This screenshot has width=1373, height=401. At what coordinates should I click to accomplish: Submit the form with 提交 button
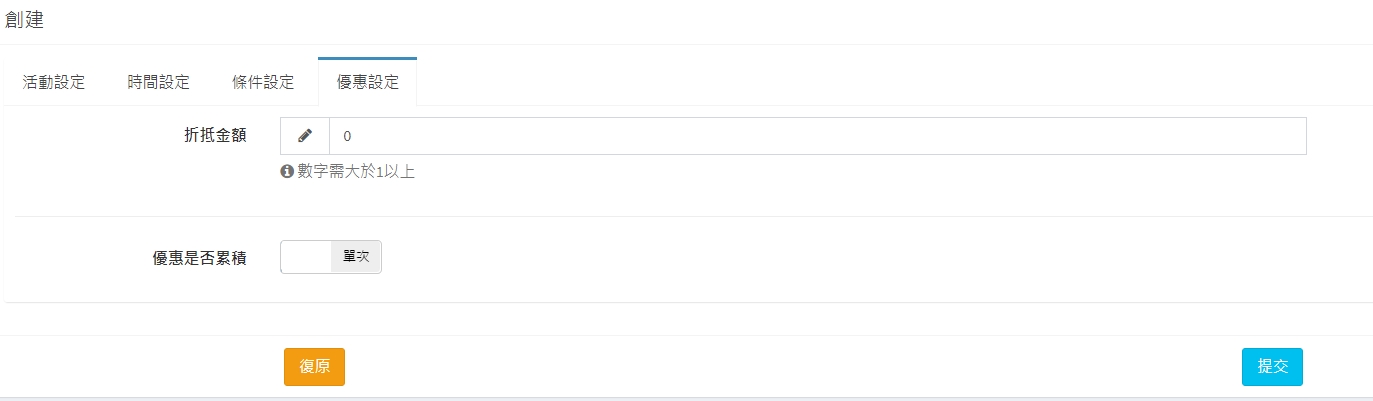pos(1272,367)
